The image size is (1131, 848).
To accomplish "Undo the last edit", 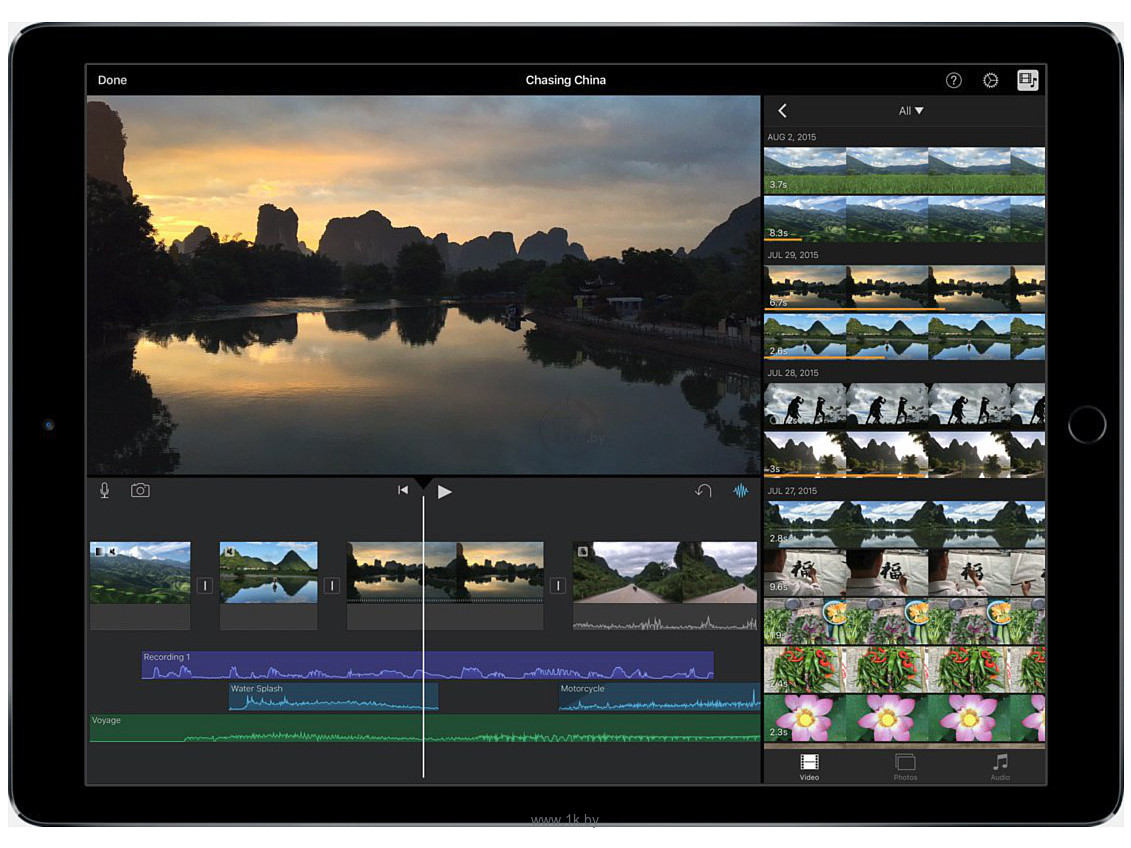I will [x=703, y=490].
